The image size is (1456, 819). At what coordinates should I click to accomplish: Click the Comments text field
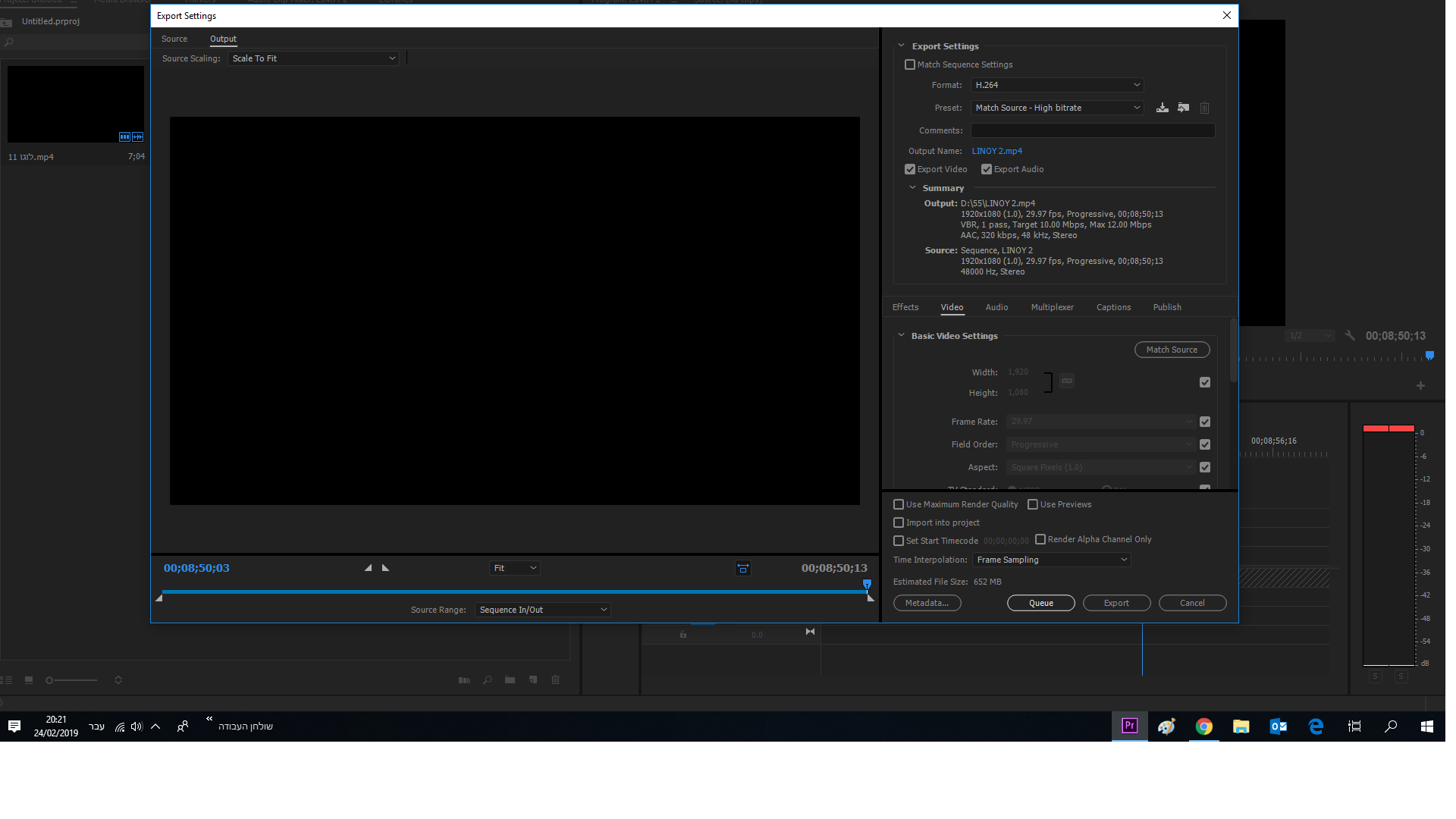click(x=1092, y=130)
